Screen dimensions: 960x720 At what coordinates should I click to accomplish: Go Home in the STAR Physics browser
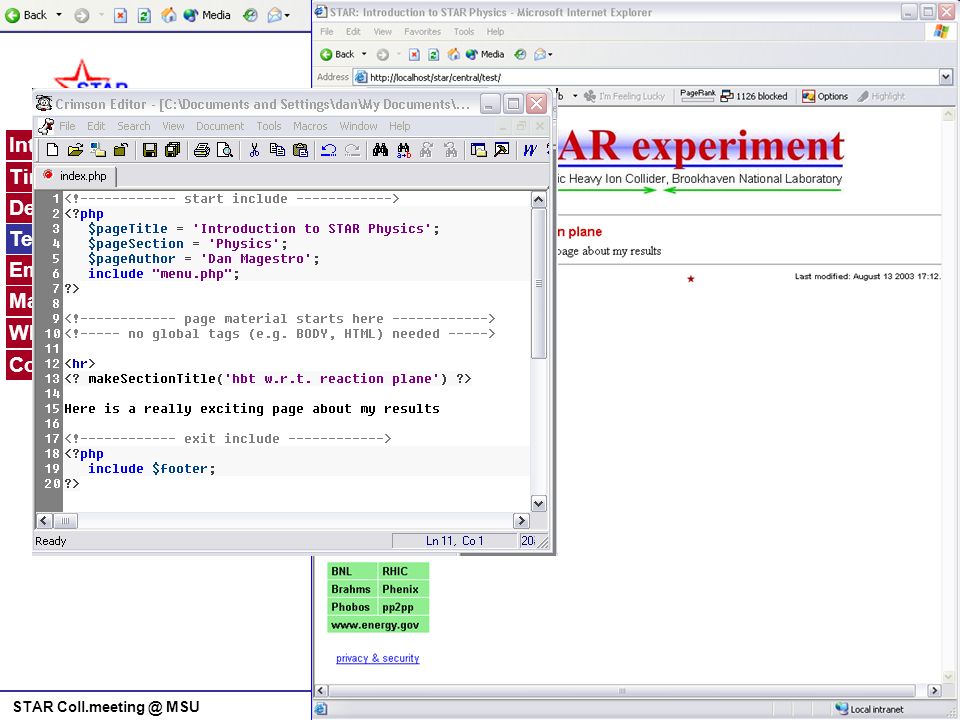pos(453,54)
